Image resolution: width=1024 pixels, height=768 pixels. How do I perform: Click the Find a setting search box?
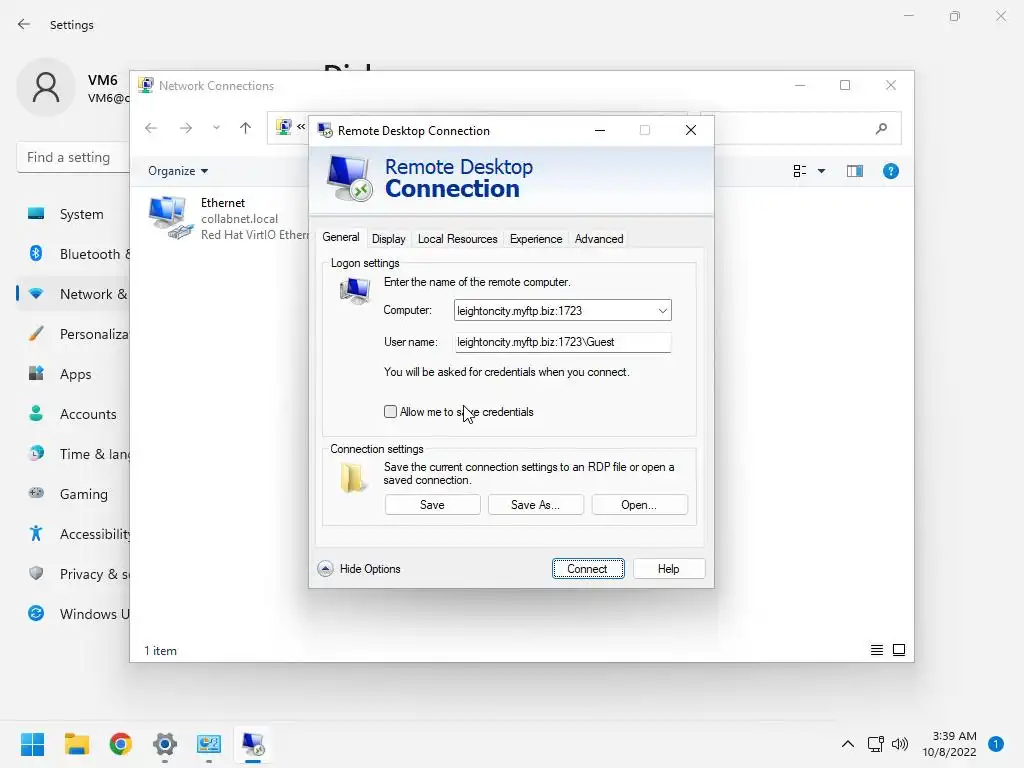pyautogui.click(x=73, y=157)
